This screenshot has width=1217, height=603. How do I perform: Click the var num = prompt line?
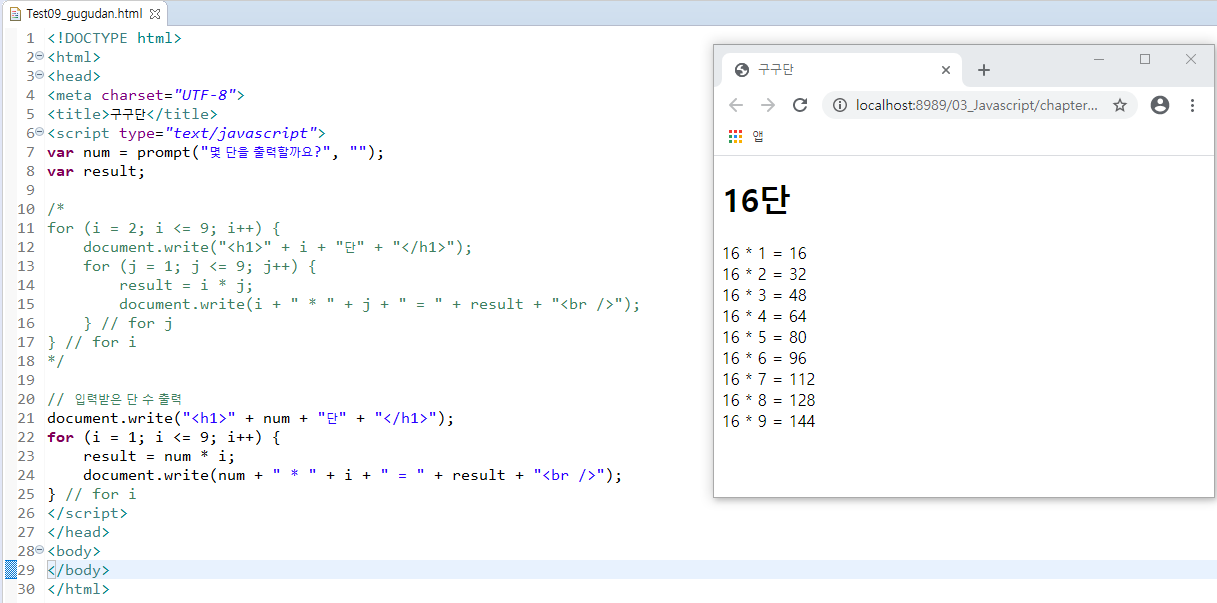[215, 152]
